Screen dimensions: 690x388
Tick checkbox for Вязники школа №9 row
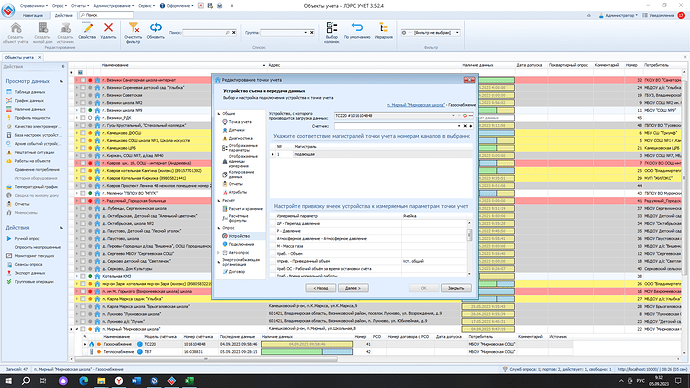coord(83,110)
